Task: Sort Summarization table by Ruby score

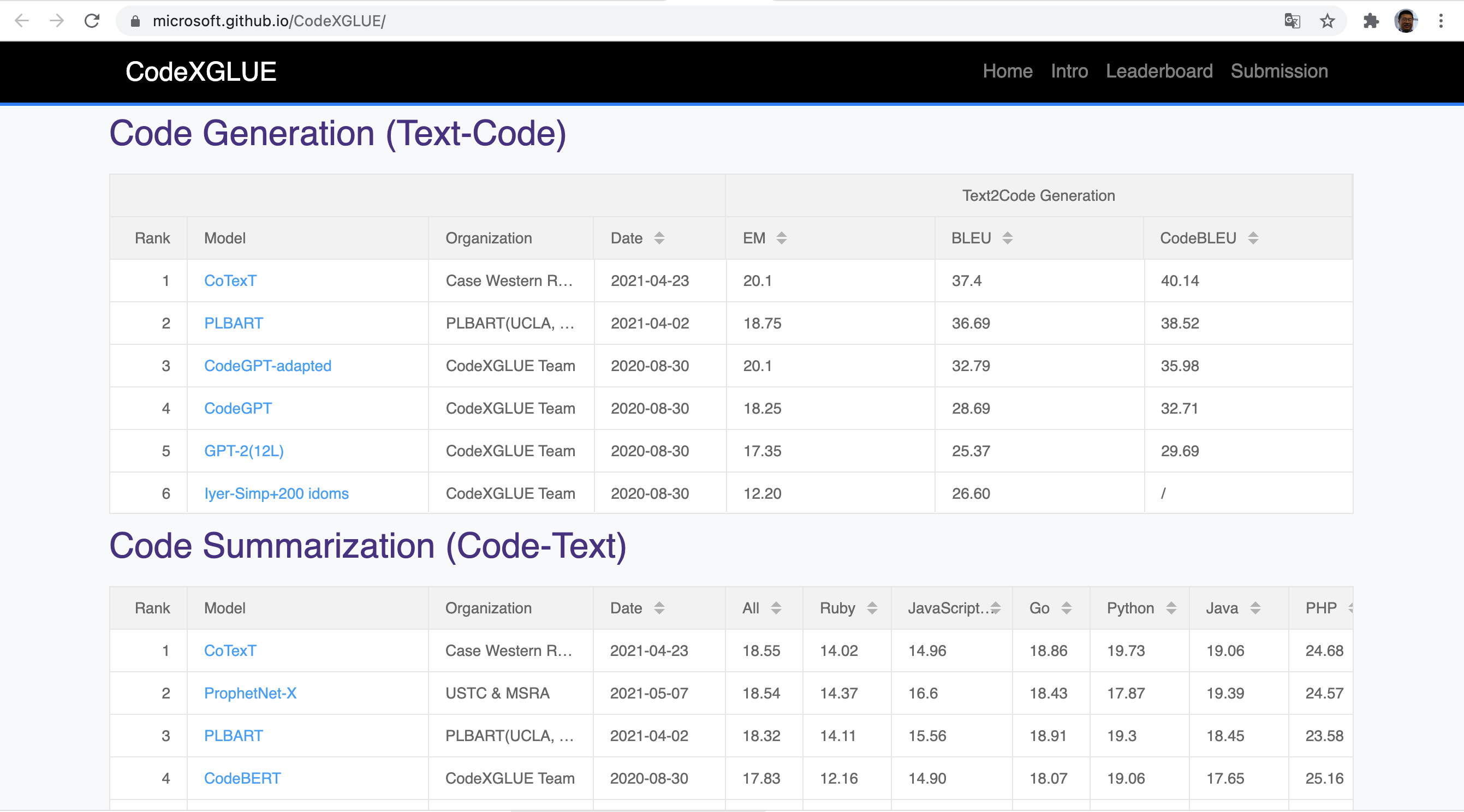Action: (x=872, y=608)
